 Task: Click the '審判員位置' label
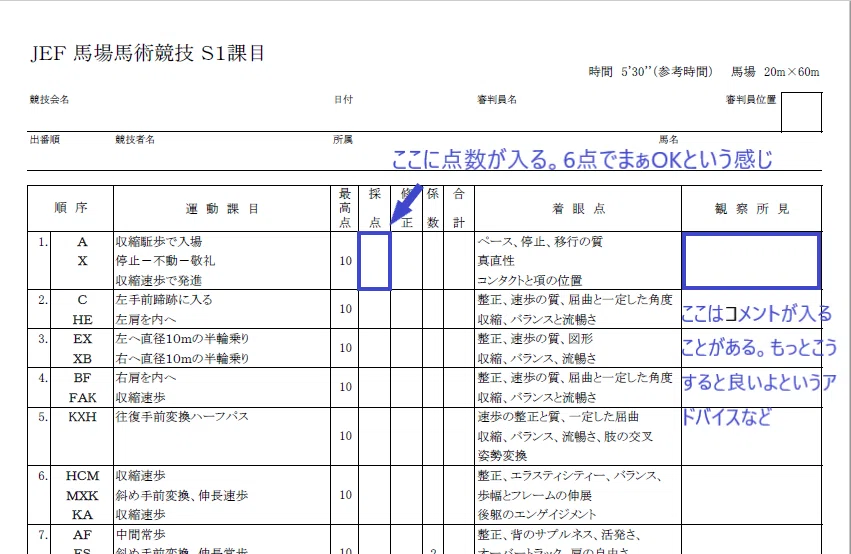pos(751,99)
